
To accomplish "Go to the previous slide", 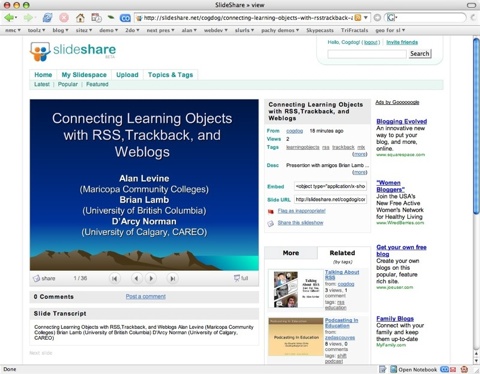I will pos(136,278).
